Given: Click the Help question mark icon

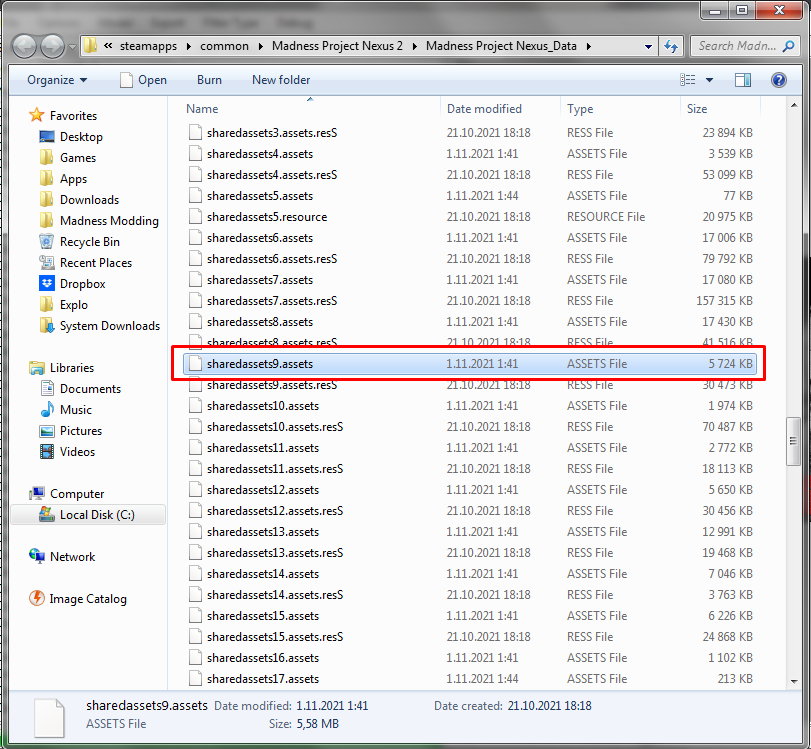Looking at the screenshot, I should point(778,80).
